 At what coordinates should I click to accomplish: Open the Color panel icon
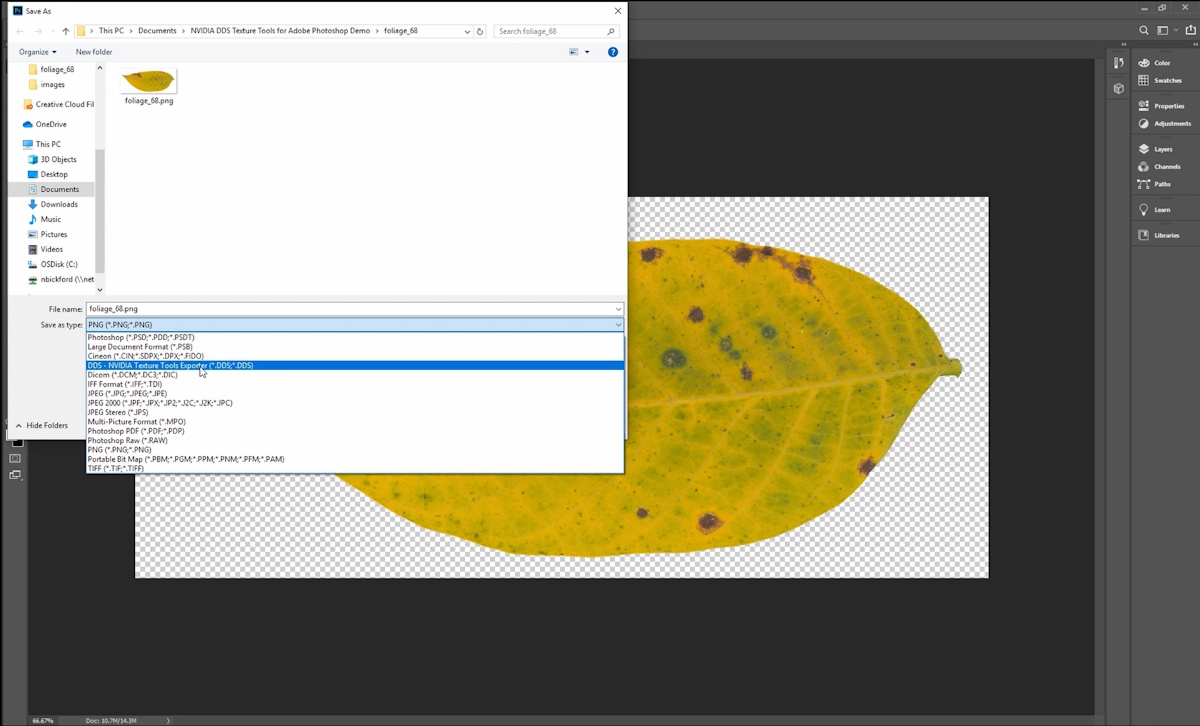click(1144, 63)
